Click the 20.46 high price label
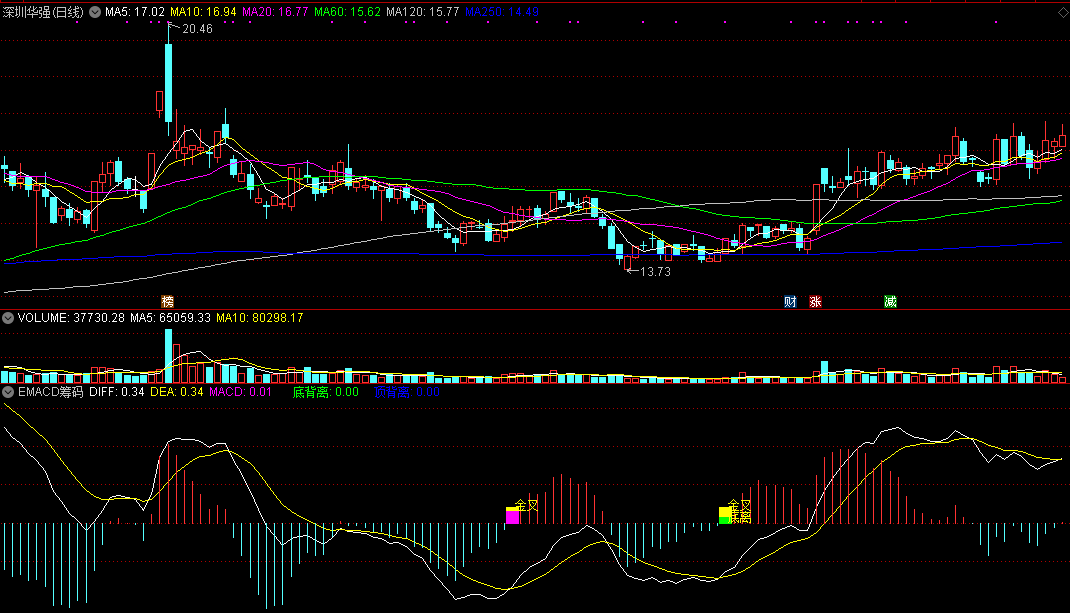 pyautogui.click(x=197, y=29)
